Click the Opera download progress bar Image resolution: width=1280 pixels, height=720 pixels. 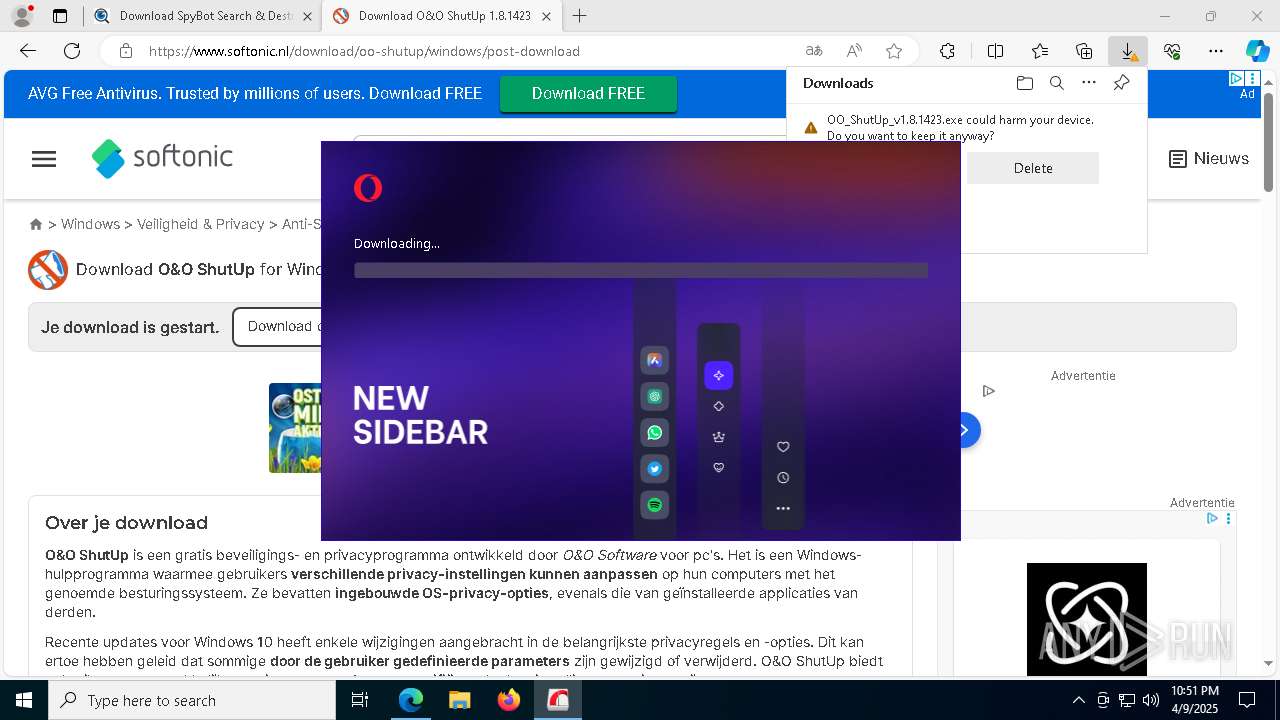click(x=641, y=270)
